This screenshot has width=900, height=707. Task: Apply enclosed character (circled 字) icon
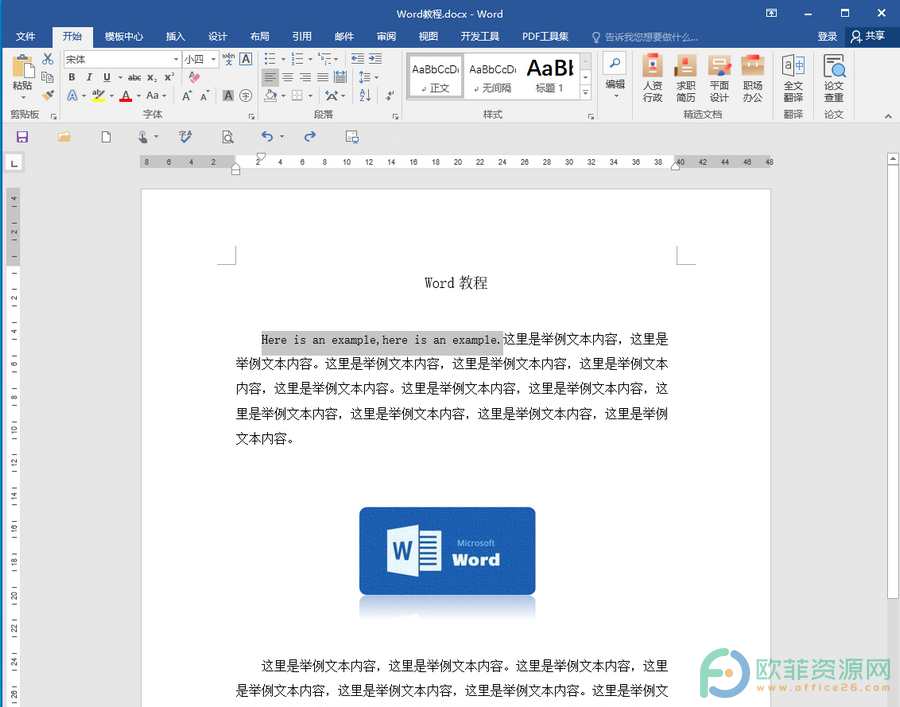246,96
